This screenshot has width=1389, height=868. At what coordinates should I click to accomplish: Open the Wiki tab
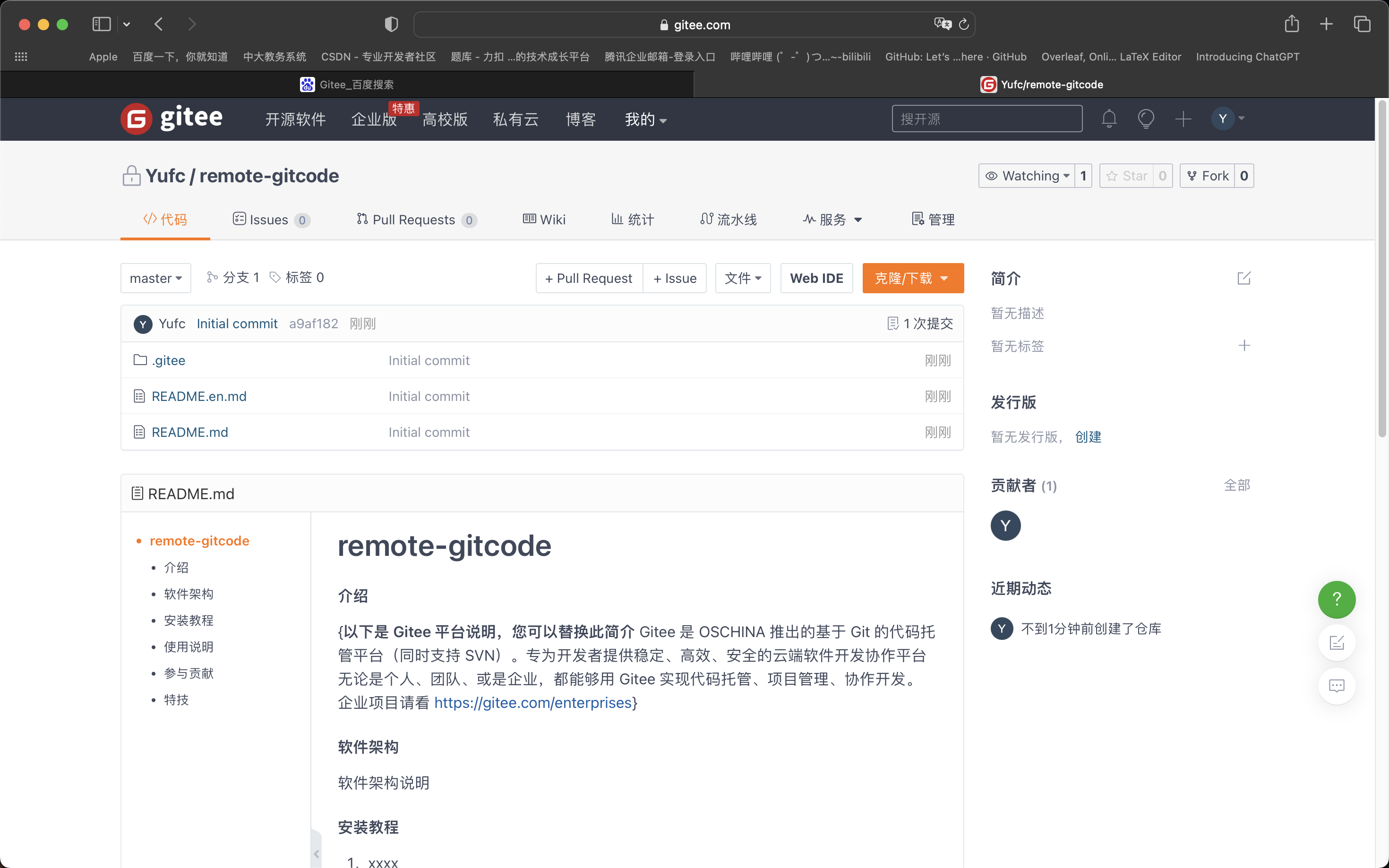coord(544,220)
